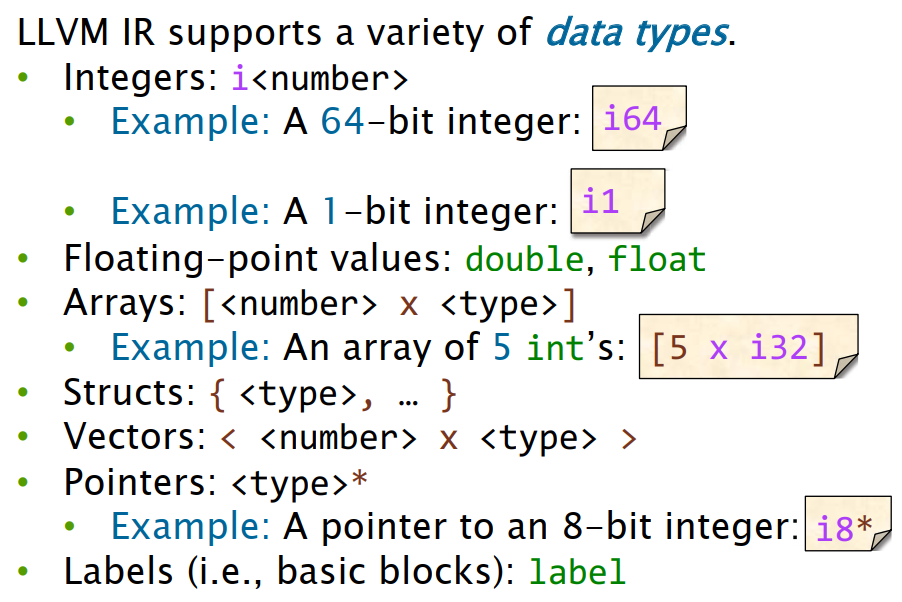Click the i8* sticky note box
Viewport: 902px width, 602px height.
pyautogui.click(x=847, y=527)
